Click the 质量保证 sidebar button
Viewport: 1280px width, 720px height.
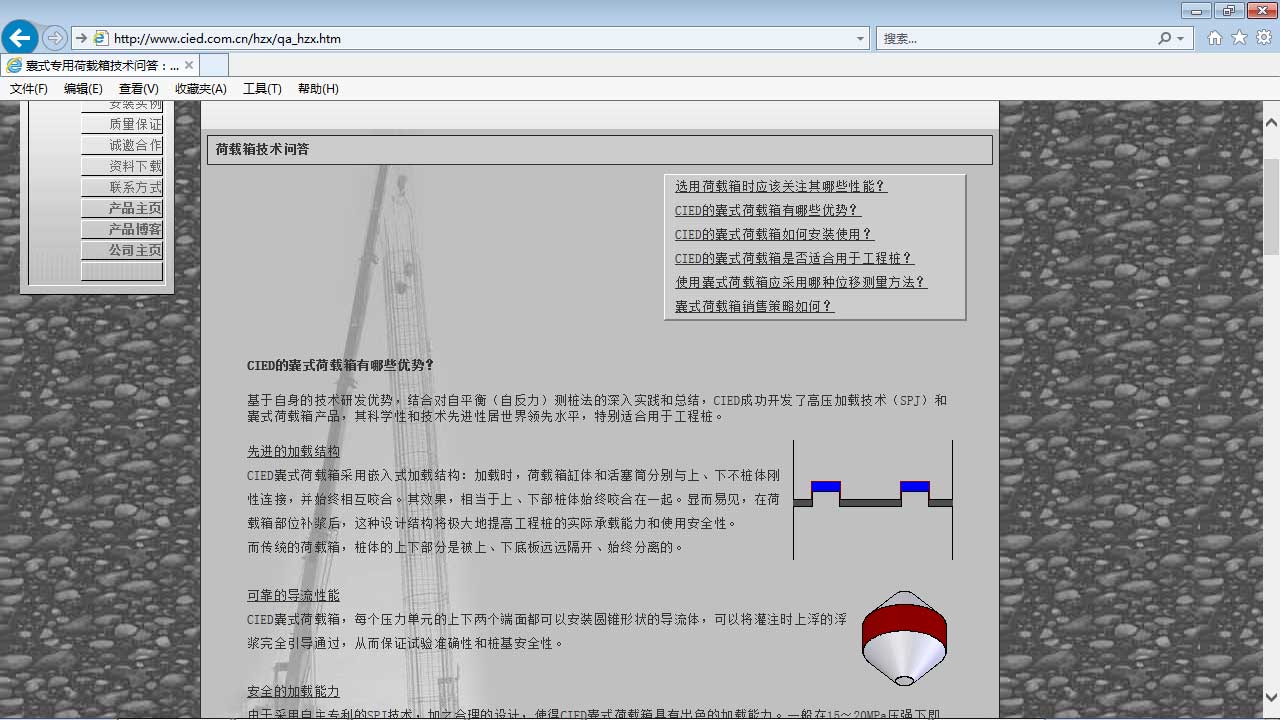pyautogui.click(x=122, y=124)
